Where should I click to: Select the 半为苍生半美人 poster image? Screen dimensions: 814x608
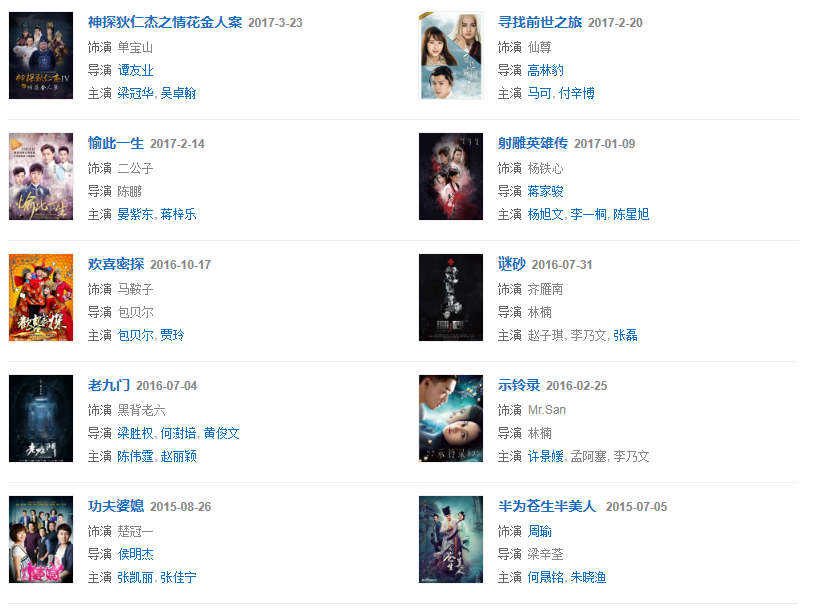(451, 540)
